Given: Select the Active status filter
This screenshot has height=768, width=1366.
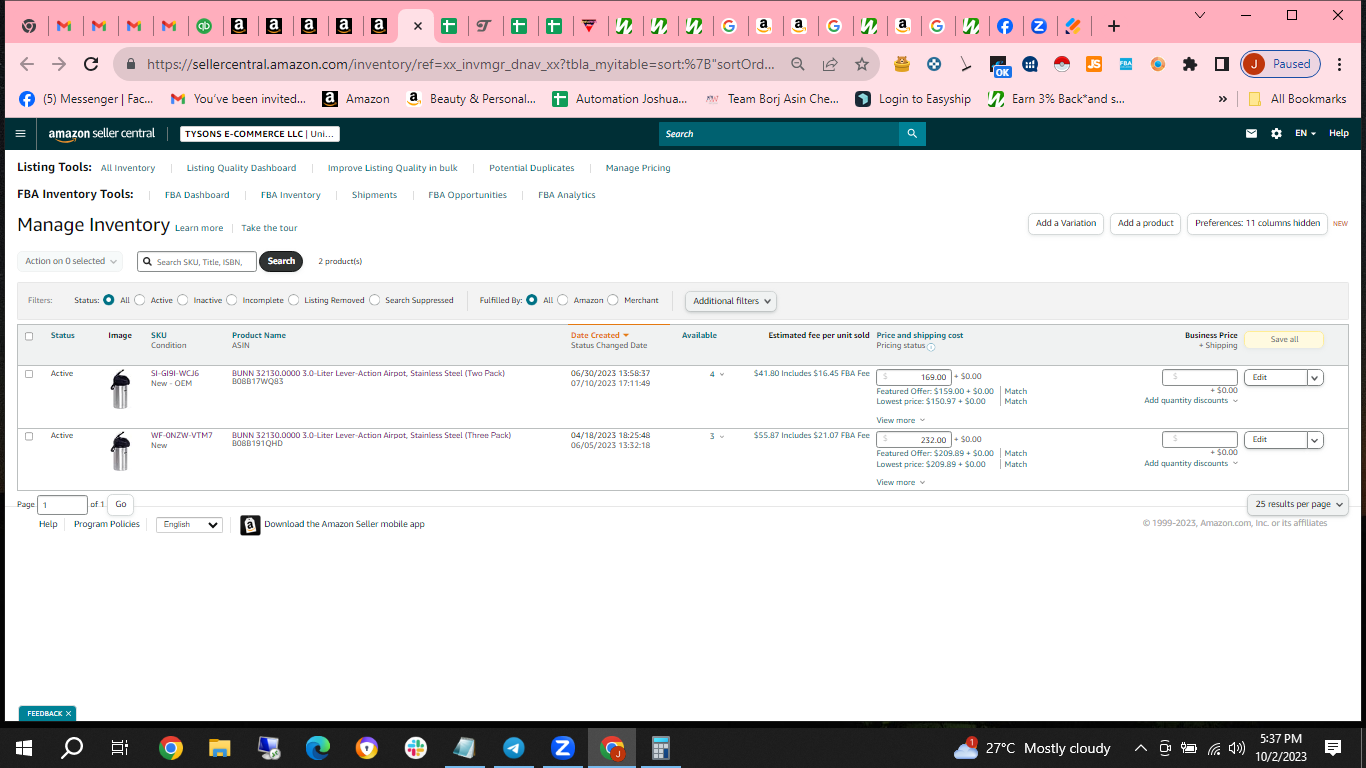Looking at the screenshot, I should tap(140, 300).
